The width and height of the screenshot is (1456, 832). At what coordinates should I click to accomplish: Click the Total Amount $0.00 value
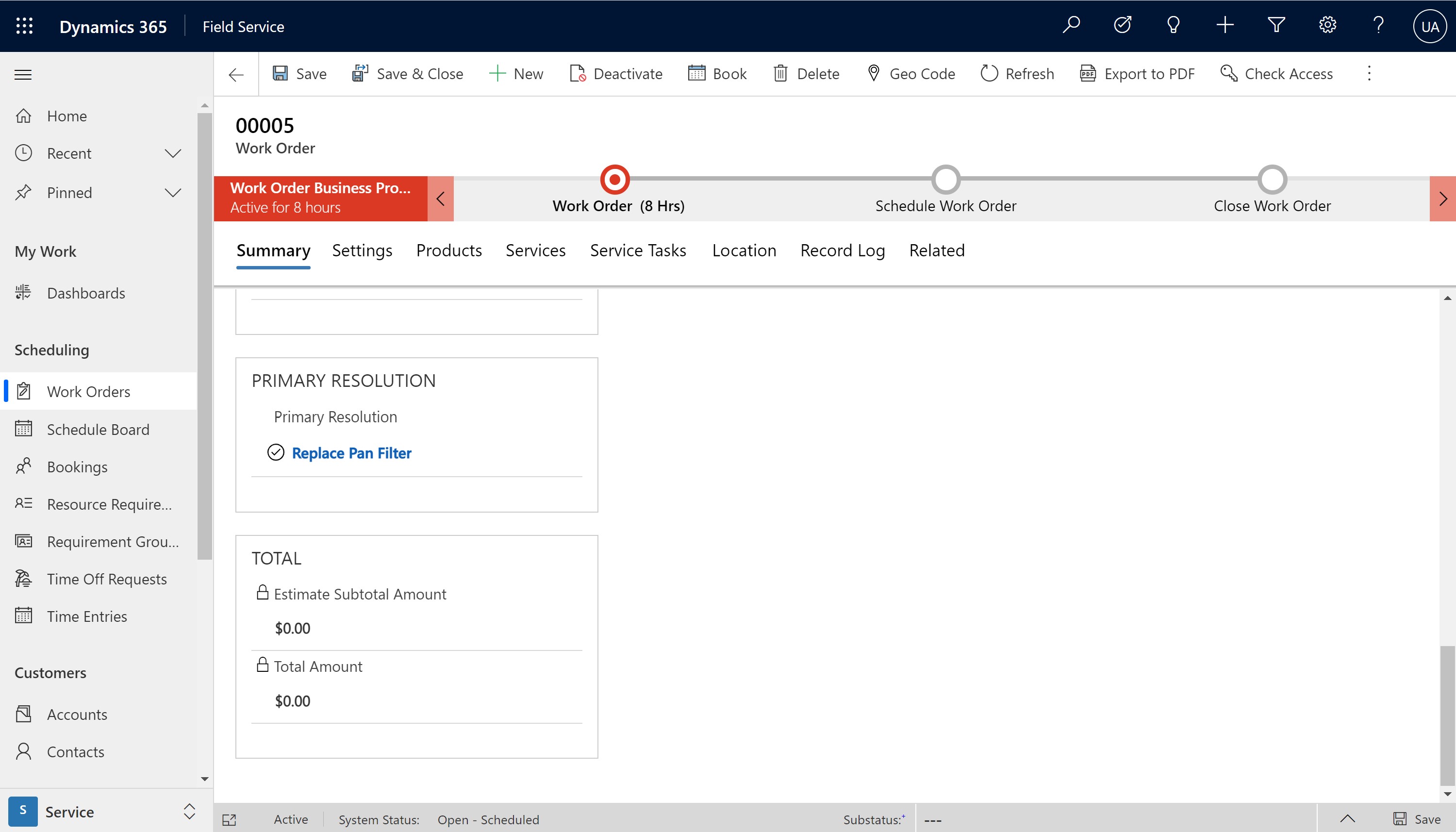point(293,701)
